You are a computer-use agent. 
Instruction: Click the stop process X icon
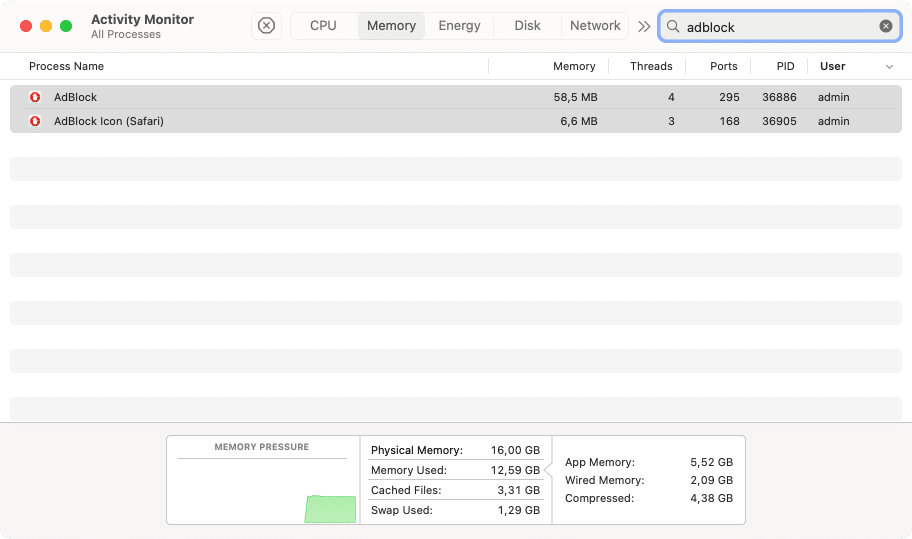coord(266,26)
